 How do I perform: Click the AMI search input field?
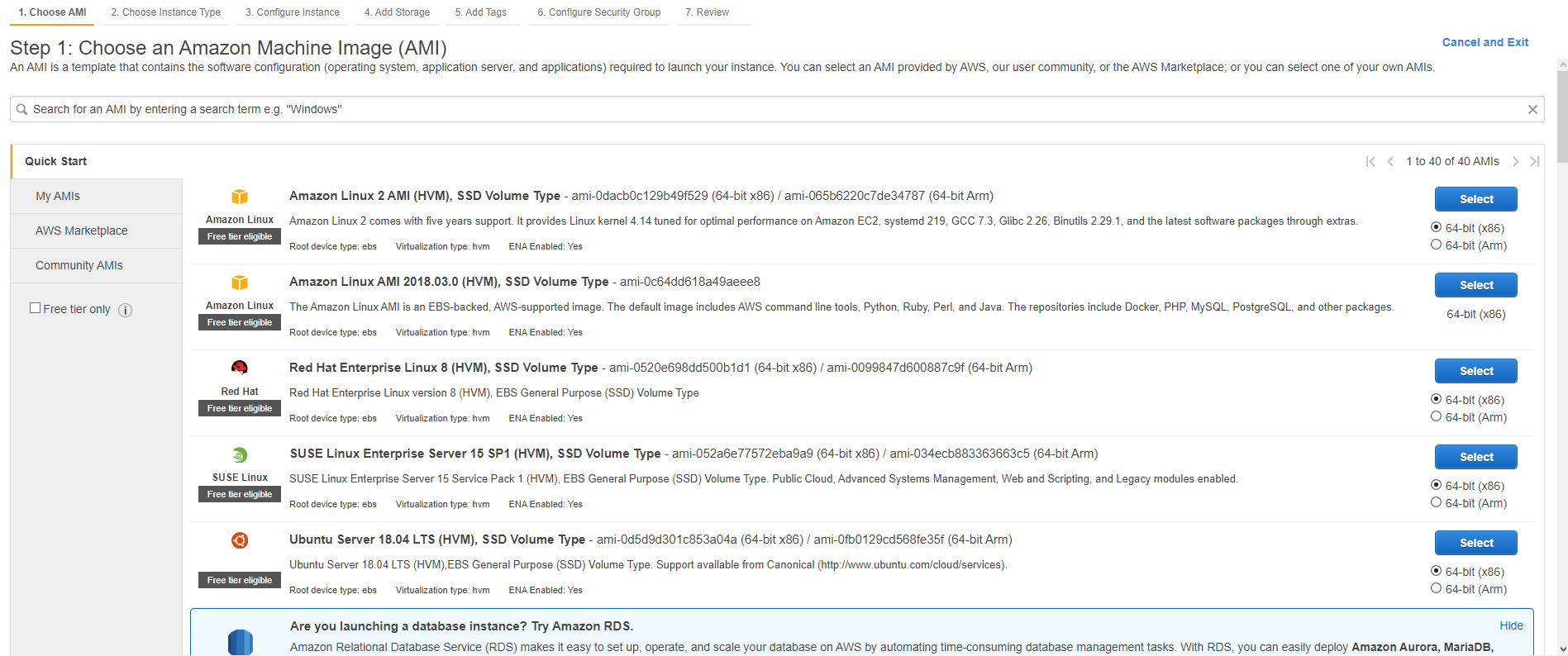tap(769, 109)
